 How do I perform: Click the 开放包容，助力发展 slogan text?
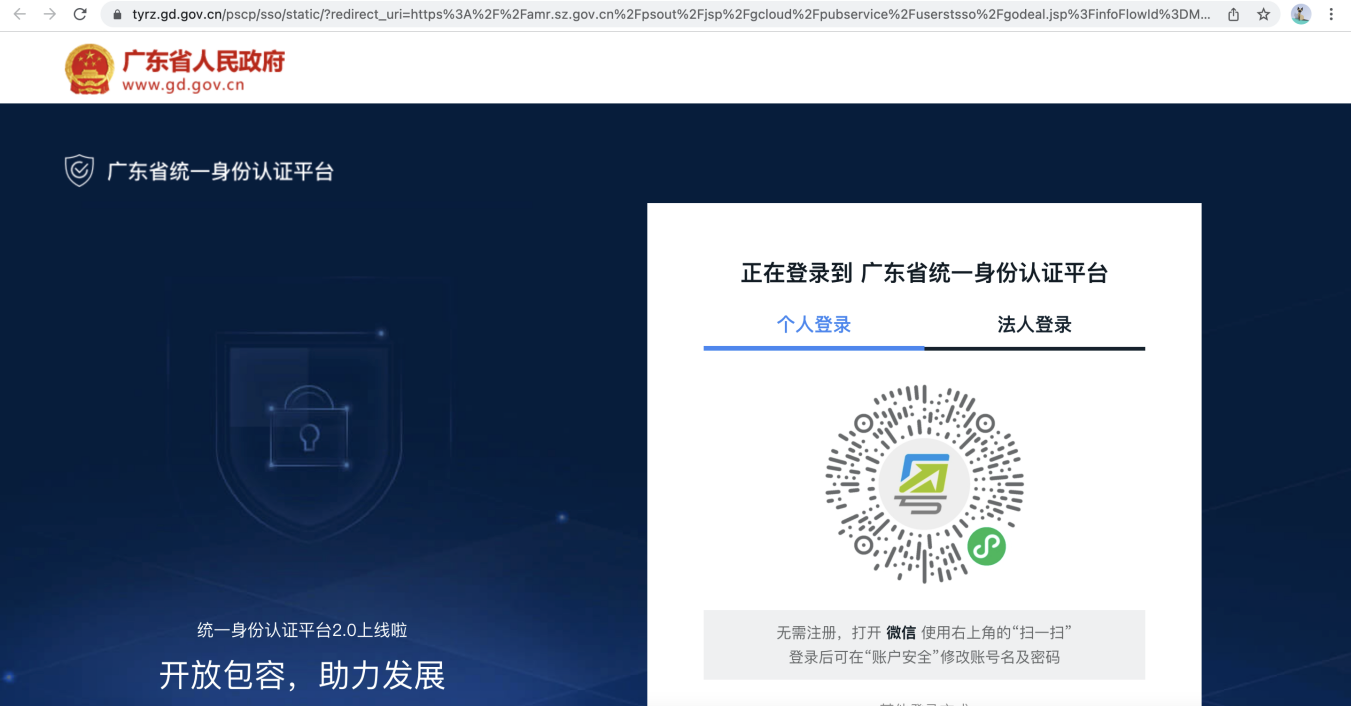(x=302, y=675)
